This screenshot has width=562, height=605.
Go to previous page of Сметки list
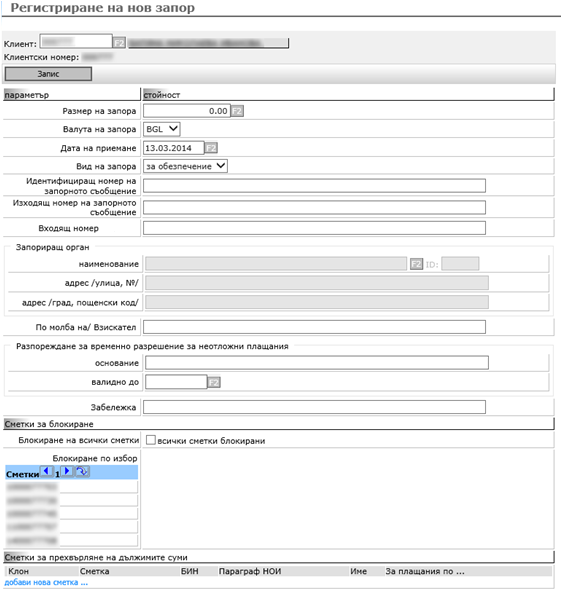pos(47,471)
